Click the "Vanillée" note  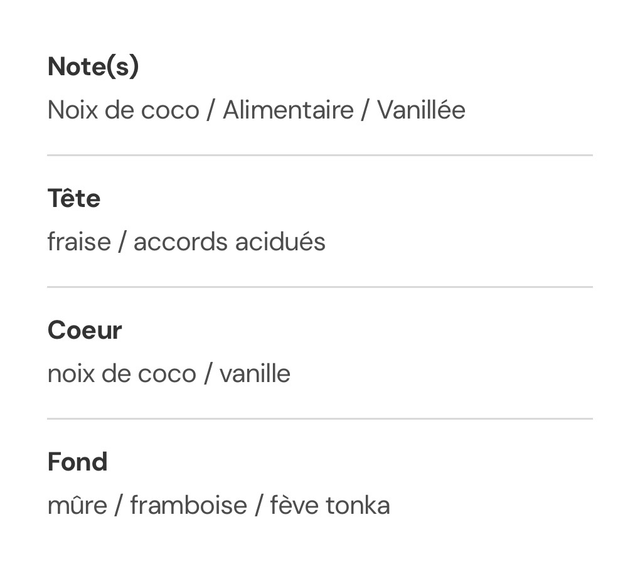[x=421, y=110]
